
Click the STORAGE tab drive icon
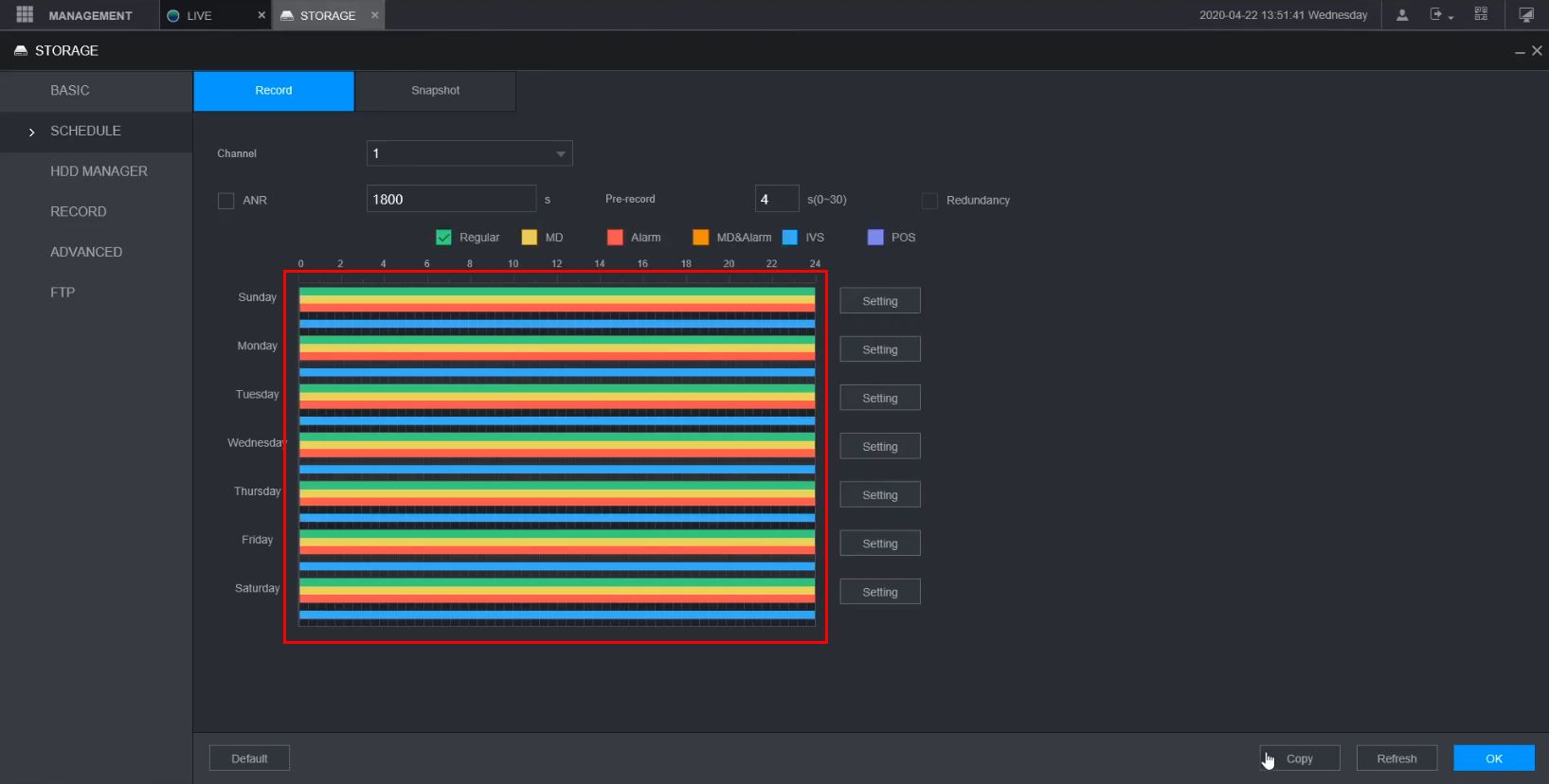[x=287, y=16]
